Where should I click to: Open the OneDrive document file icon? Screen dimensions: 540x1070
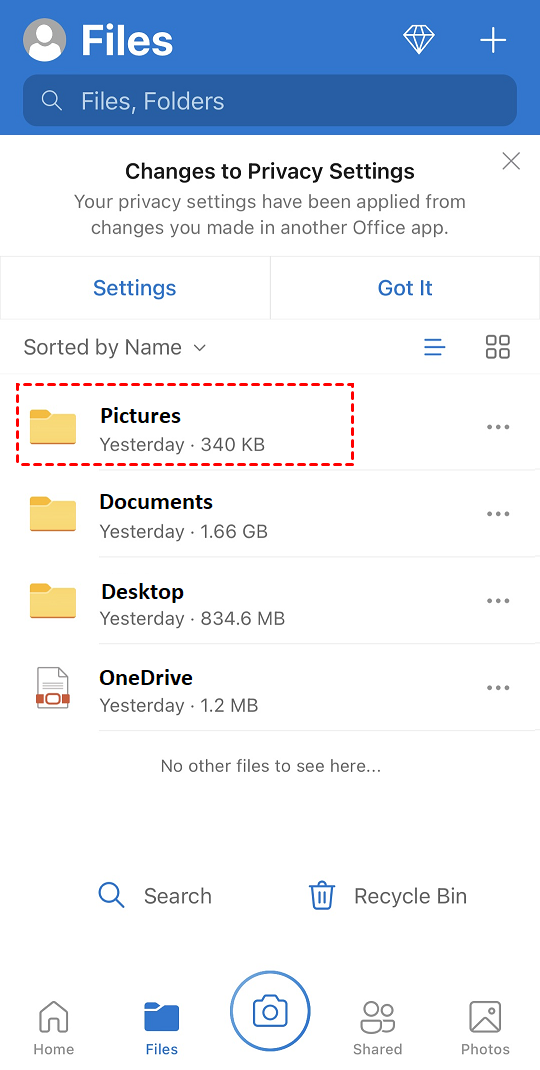[x=53, y=687]
